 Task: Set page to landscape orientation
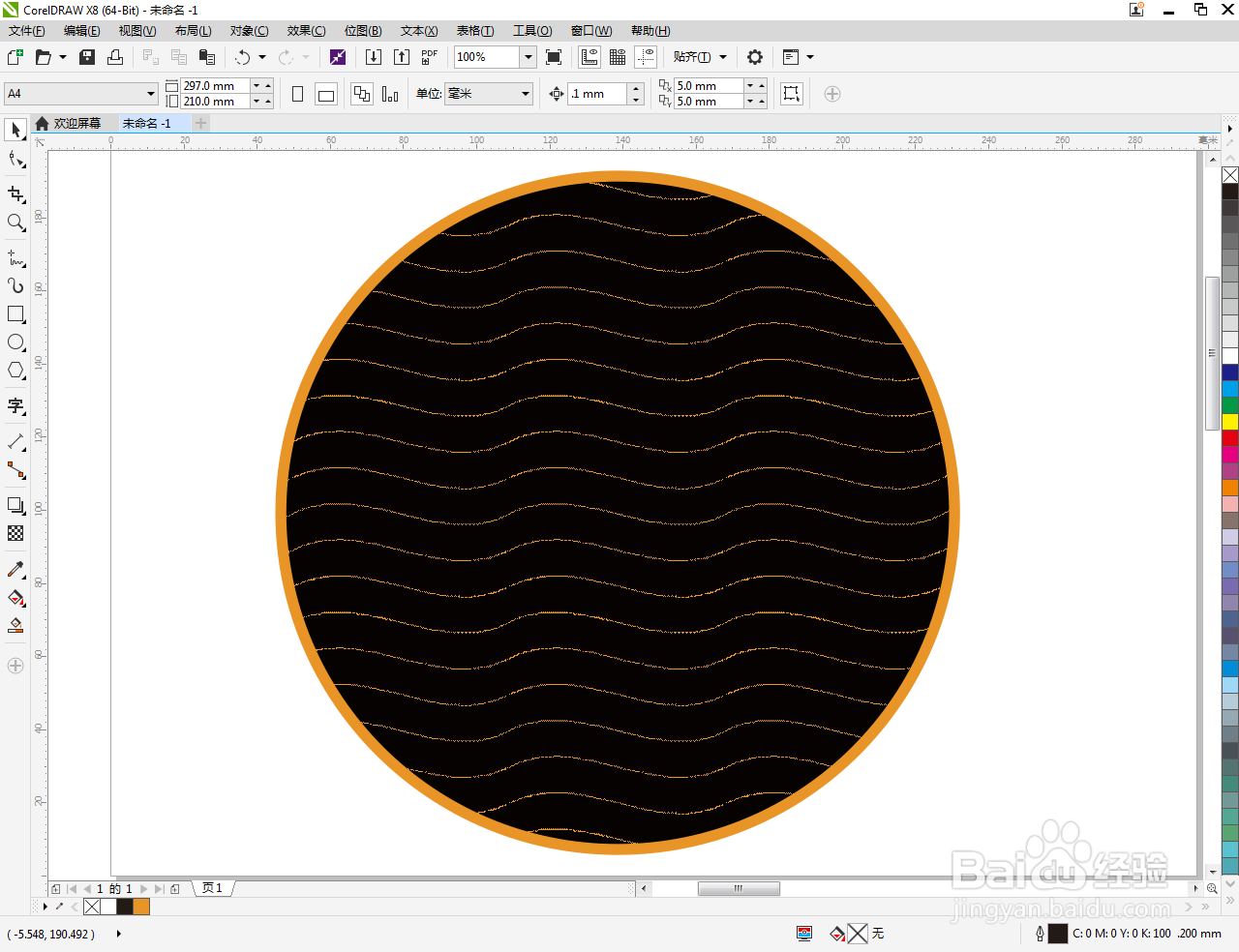326,94
